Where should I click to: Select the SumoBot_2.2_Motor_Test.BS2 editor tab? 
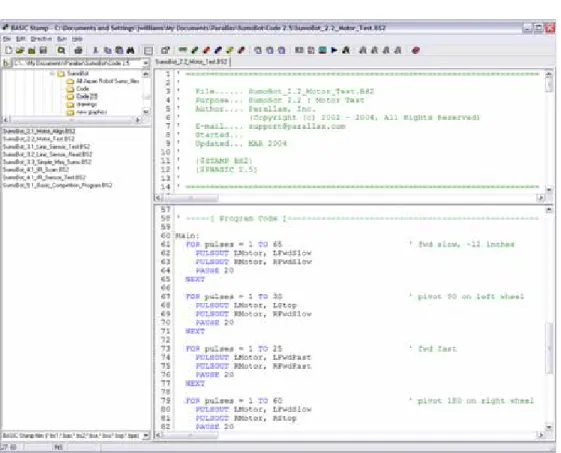tap(191, 62)
